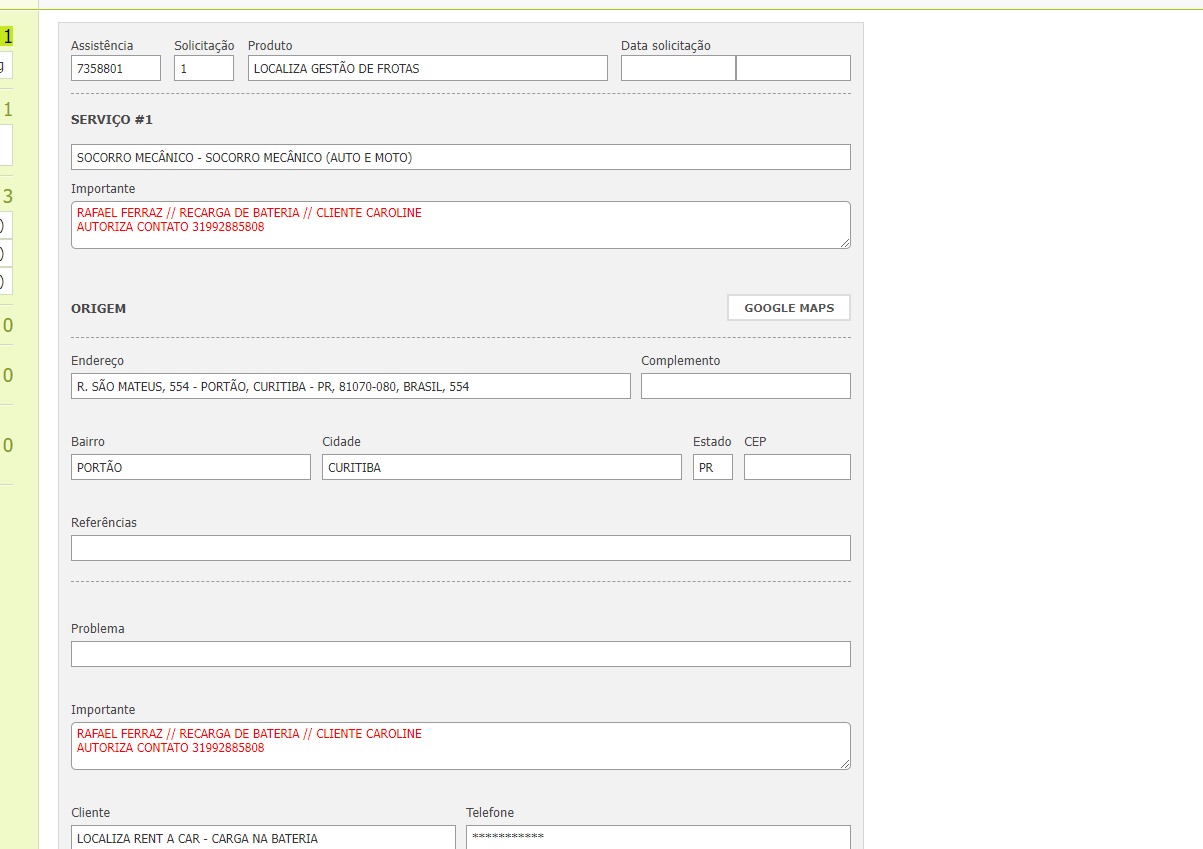Click the SERVIÇO #1 heading
Viewport: 1203px width, 849px height.
click(x=112, y=119)
